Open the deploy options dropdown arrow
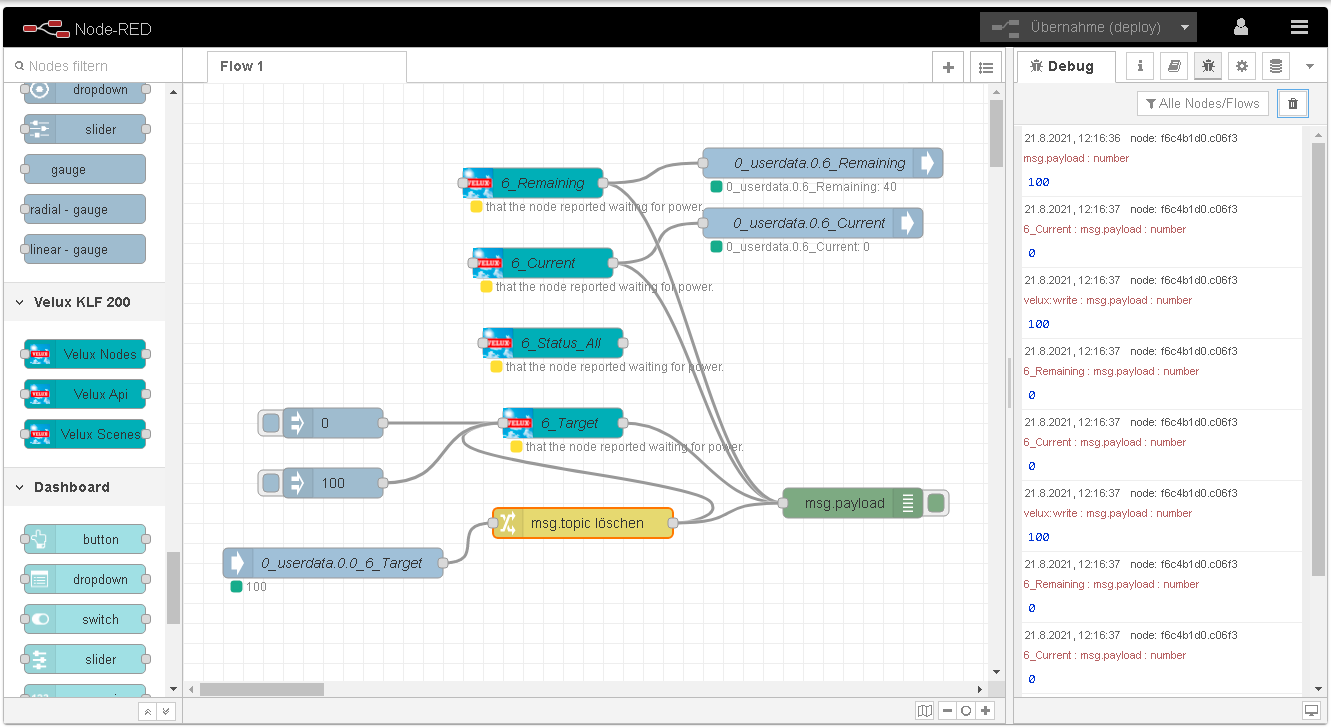 tap(1185, 27)
